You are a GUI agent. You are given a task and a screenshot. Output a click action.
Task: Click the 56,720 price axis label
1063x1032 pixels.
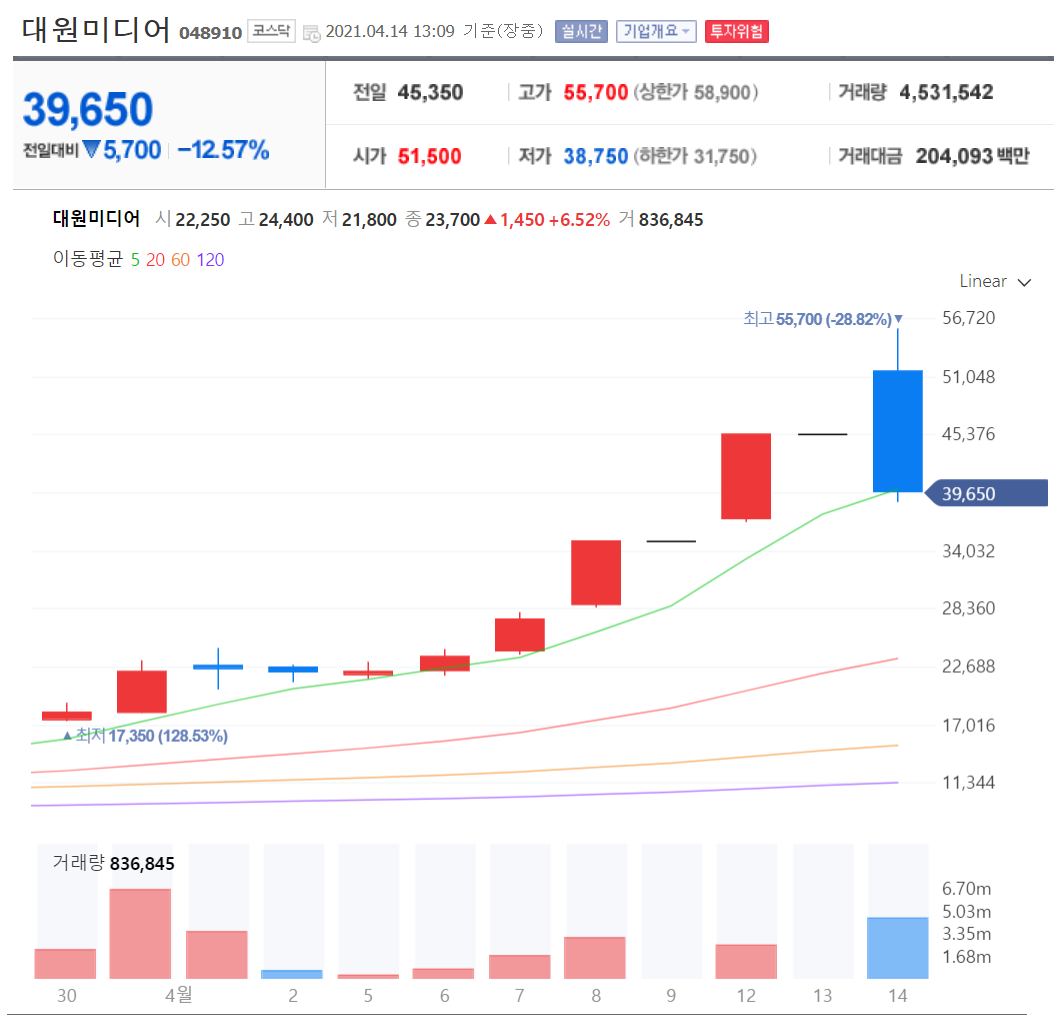pyautogui.click(x=968, y=318)
